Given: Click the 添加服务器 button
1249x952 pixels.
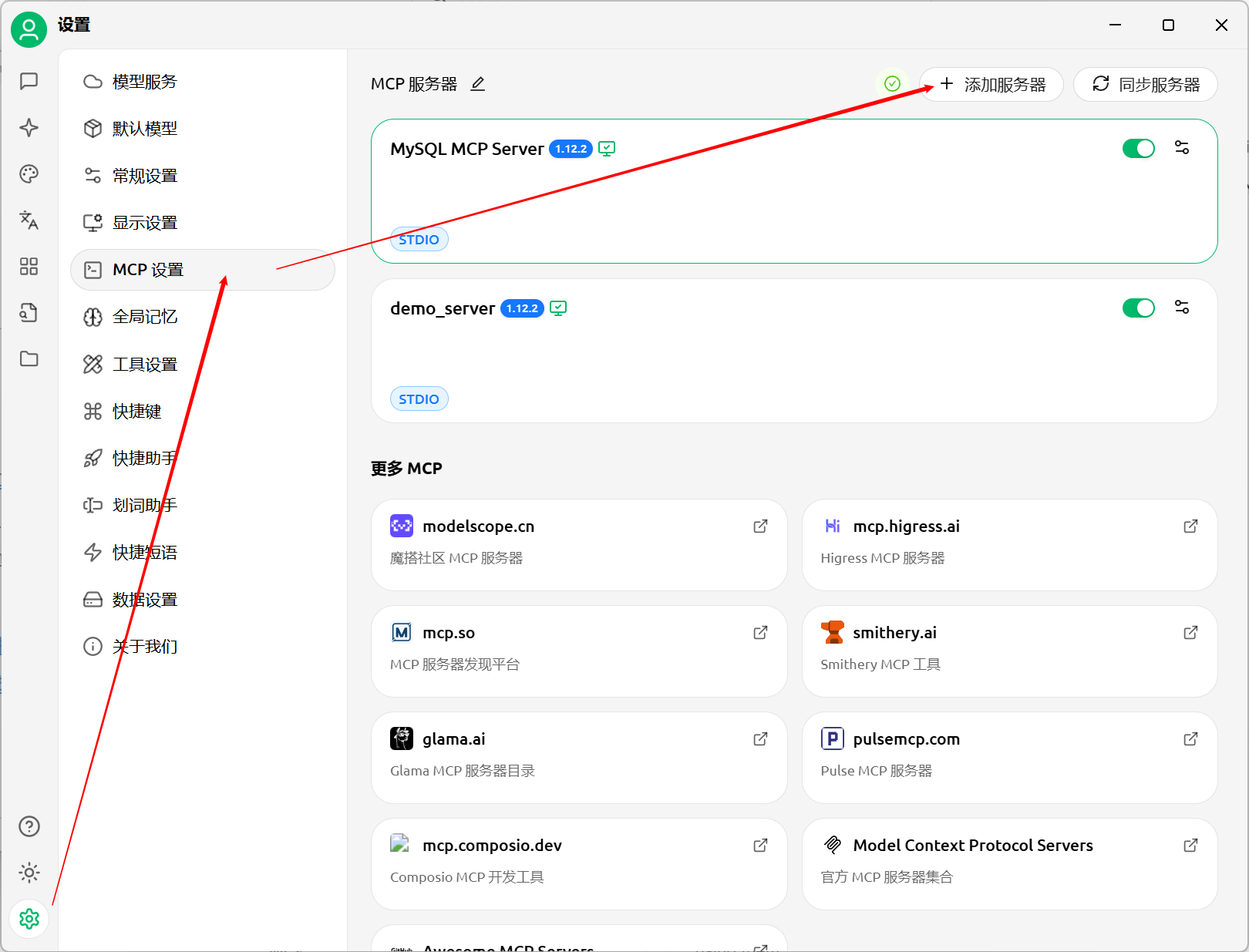Looking at the screenshot, I should (992, 84).
